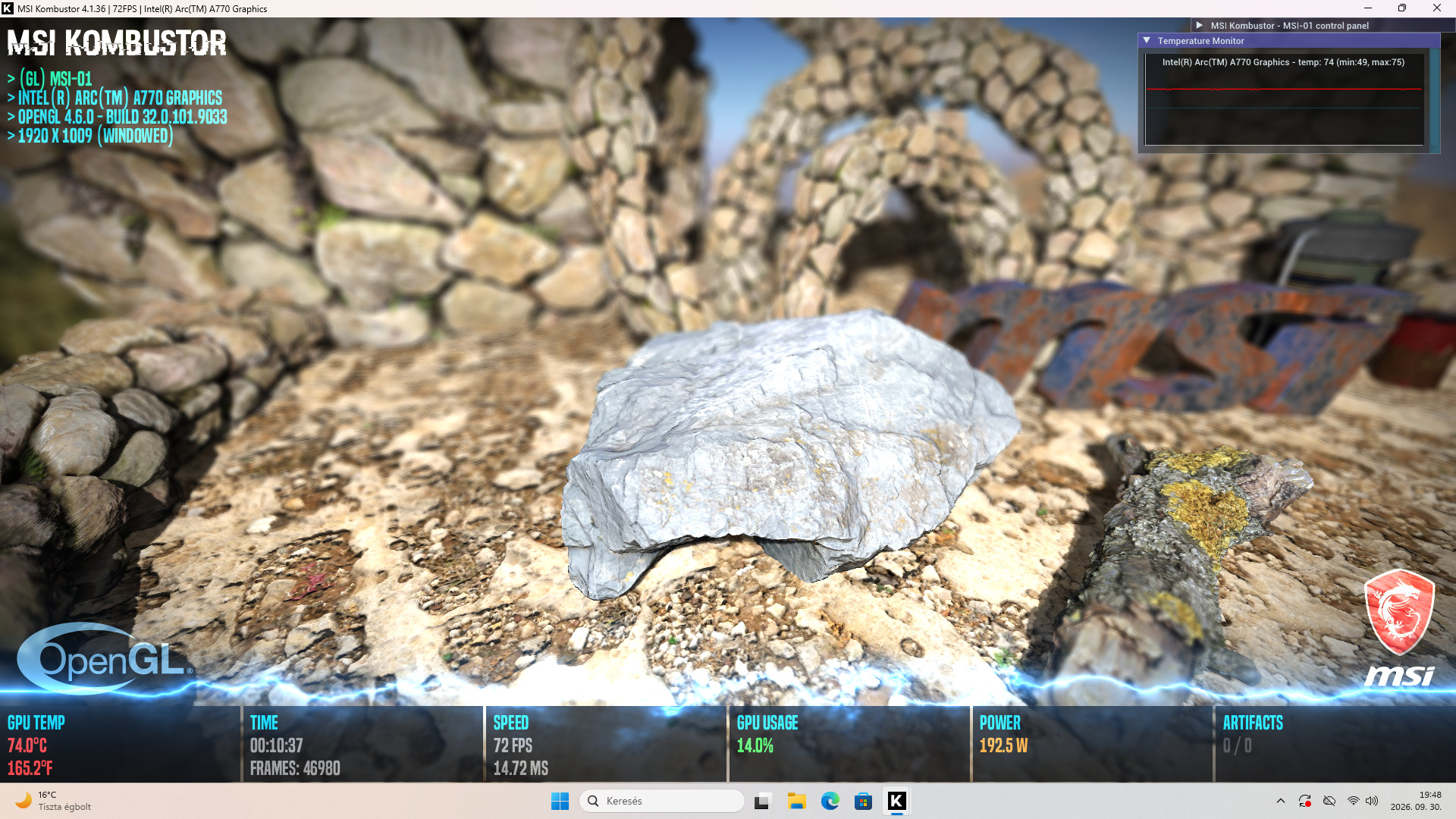Click the GPU temp reading 74.0°C
1456x819 pixels.
(x=27, y=745)
